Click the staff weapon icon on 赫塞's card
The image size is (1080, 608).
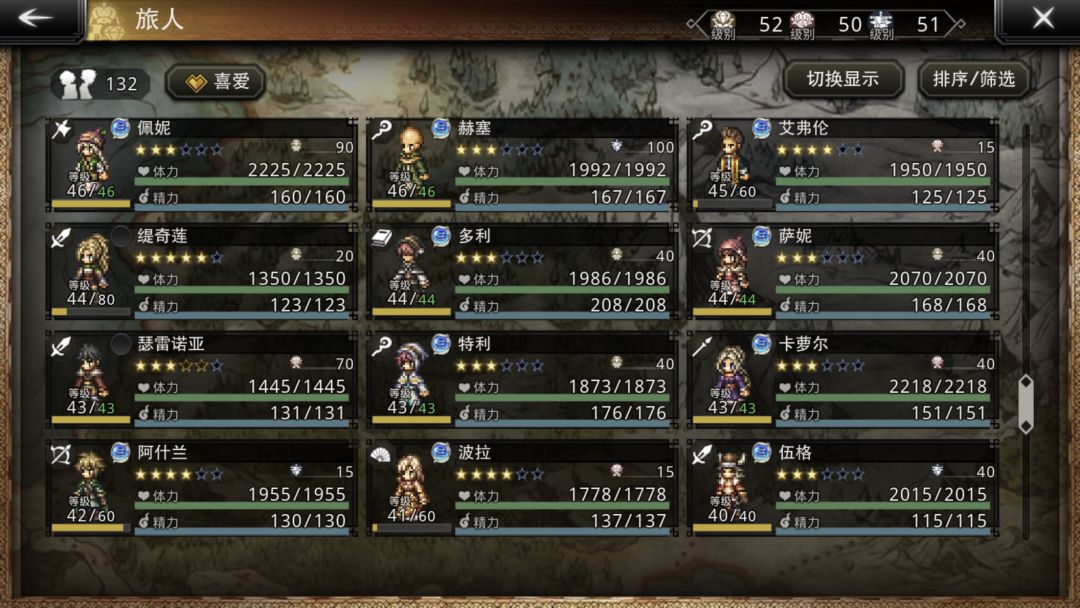pyautogui.click(x=382, y=129)
